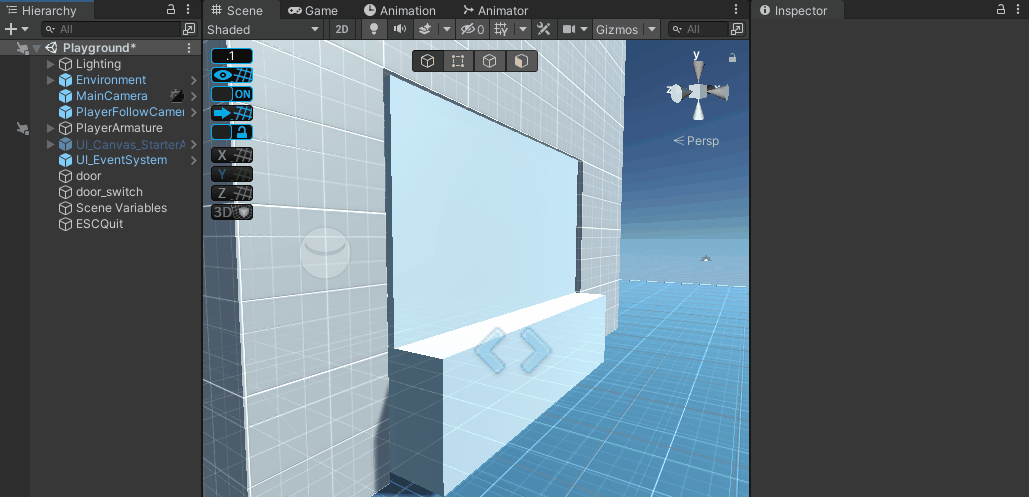Image resolution: width=1029 pixels, height=497 pixels.
Task: Switch to the Game tab
Action: 313,10
